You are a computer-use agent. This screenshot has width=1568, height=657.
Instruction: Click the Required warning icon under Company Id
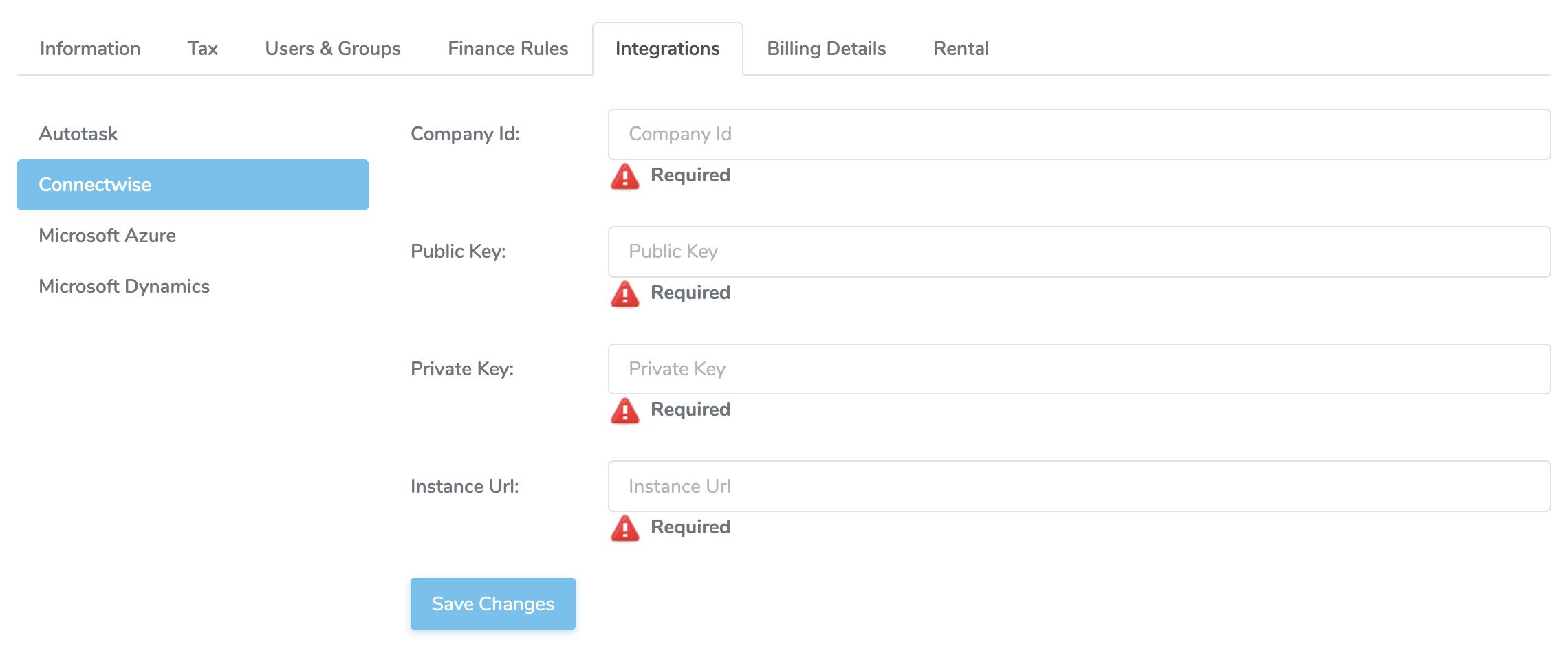(625, 176)
